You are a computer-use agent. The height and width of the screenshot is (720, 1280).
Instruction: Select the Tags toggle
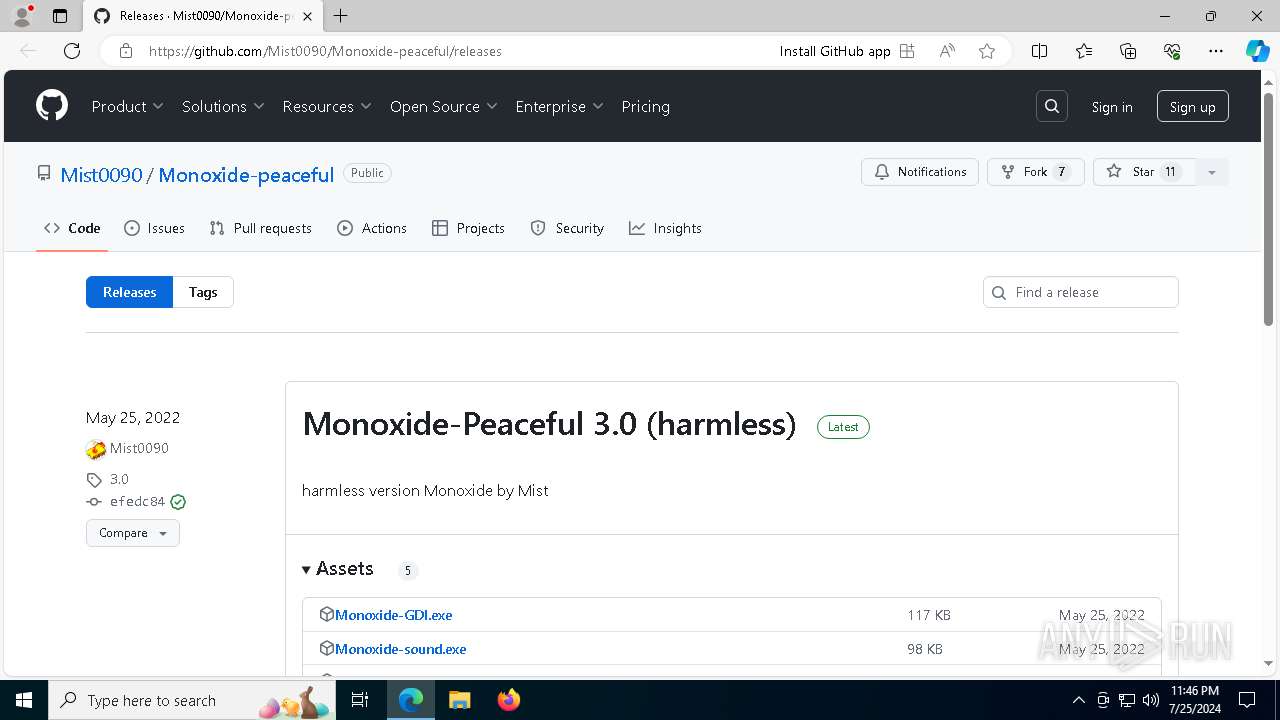[x=203, y=292]
